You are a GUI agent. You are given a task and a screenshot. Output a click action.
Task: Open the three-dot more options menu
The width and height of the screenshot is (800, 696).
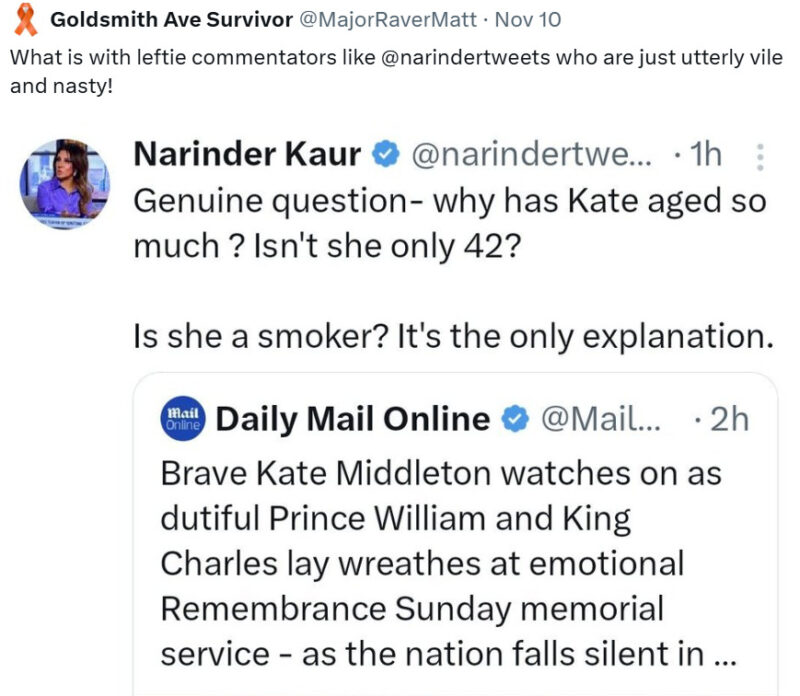(x=758, y=157)
